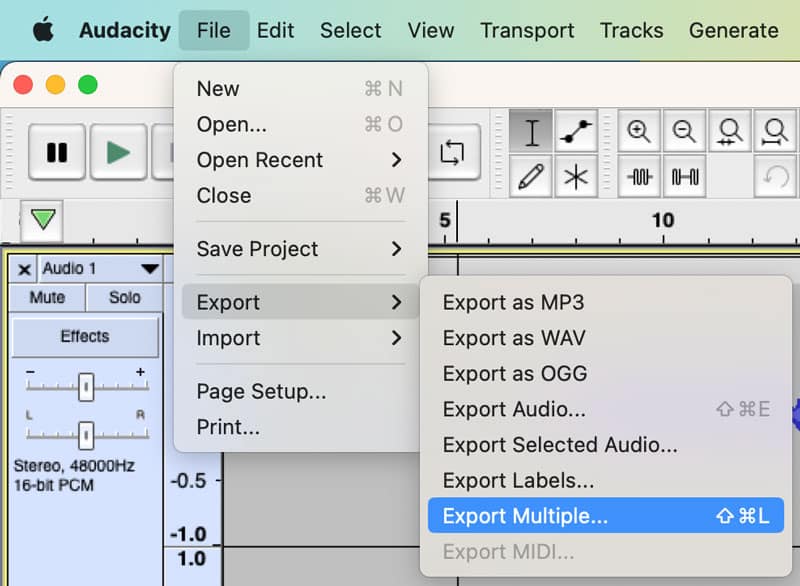
Task: Expand the Import submenu
Action: pos(301,338)
